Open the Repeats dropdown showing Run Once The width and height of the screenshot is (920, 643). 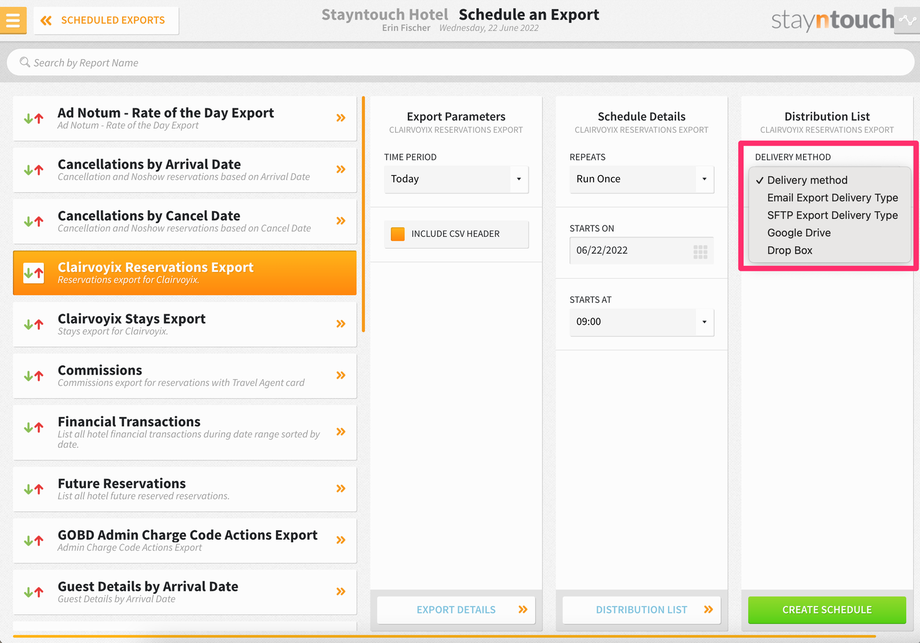click(641, 179)
